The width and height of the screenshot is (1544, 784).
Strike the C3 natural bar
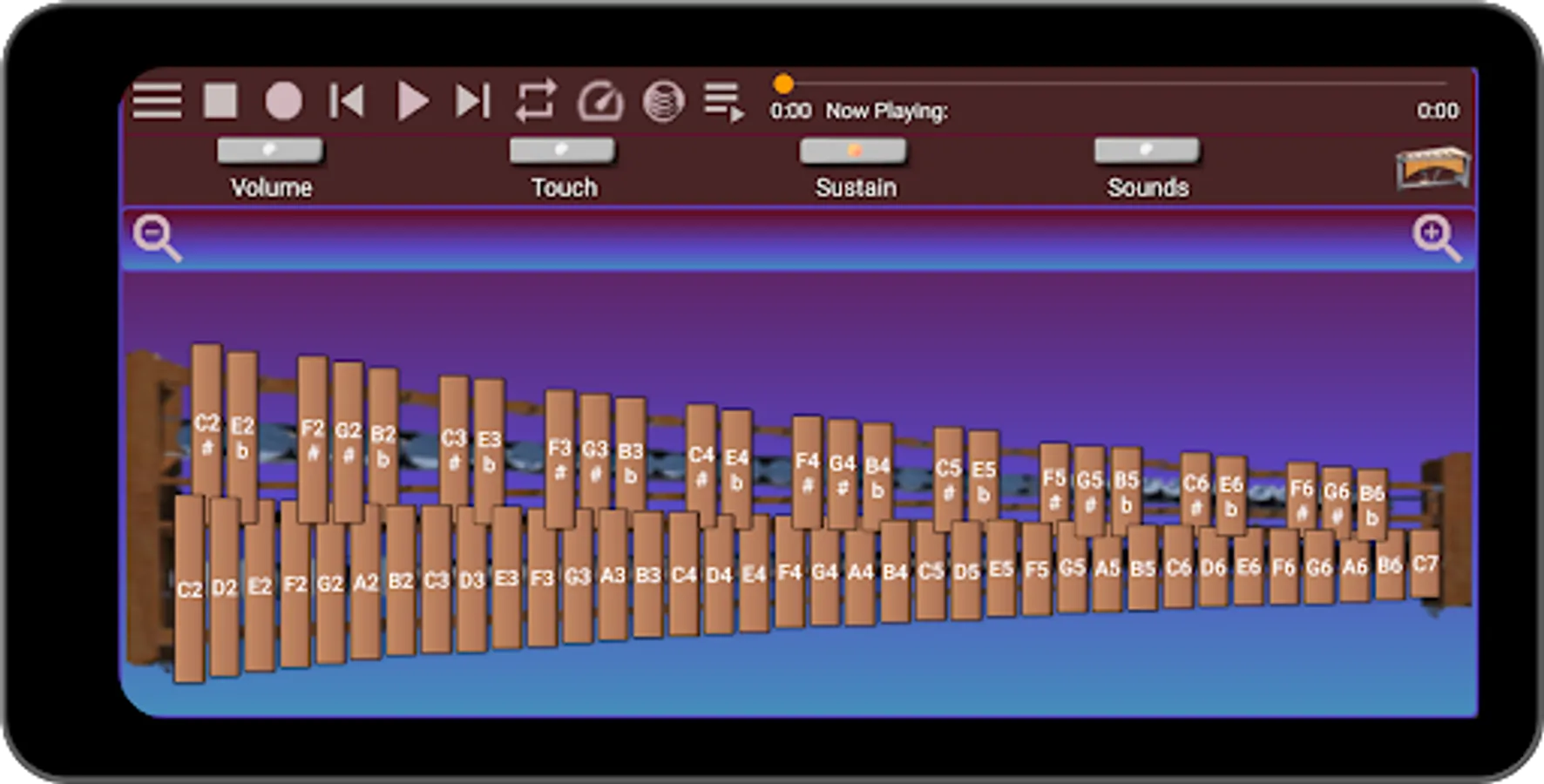(x=436, y=578)
